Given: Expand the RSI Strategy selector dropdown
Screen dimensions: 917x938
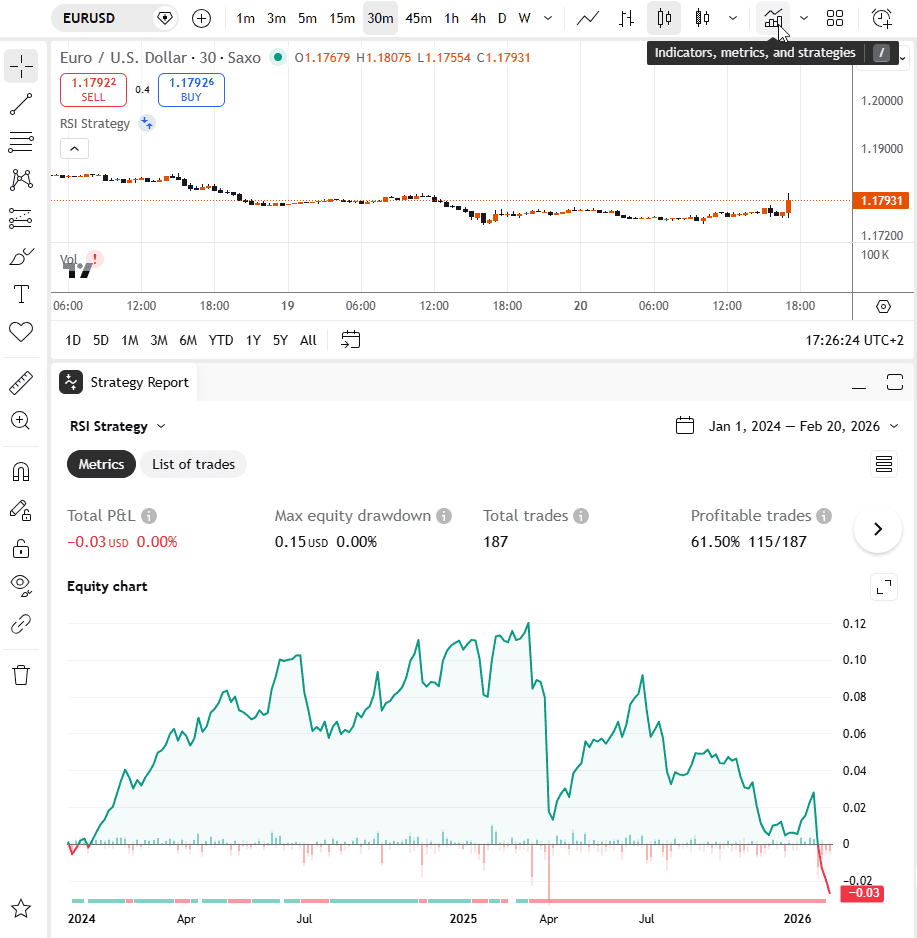Looking at the screenshot, I should coord(118,427).
